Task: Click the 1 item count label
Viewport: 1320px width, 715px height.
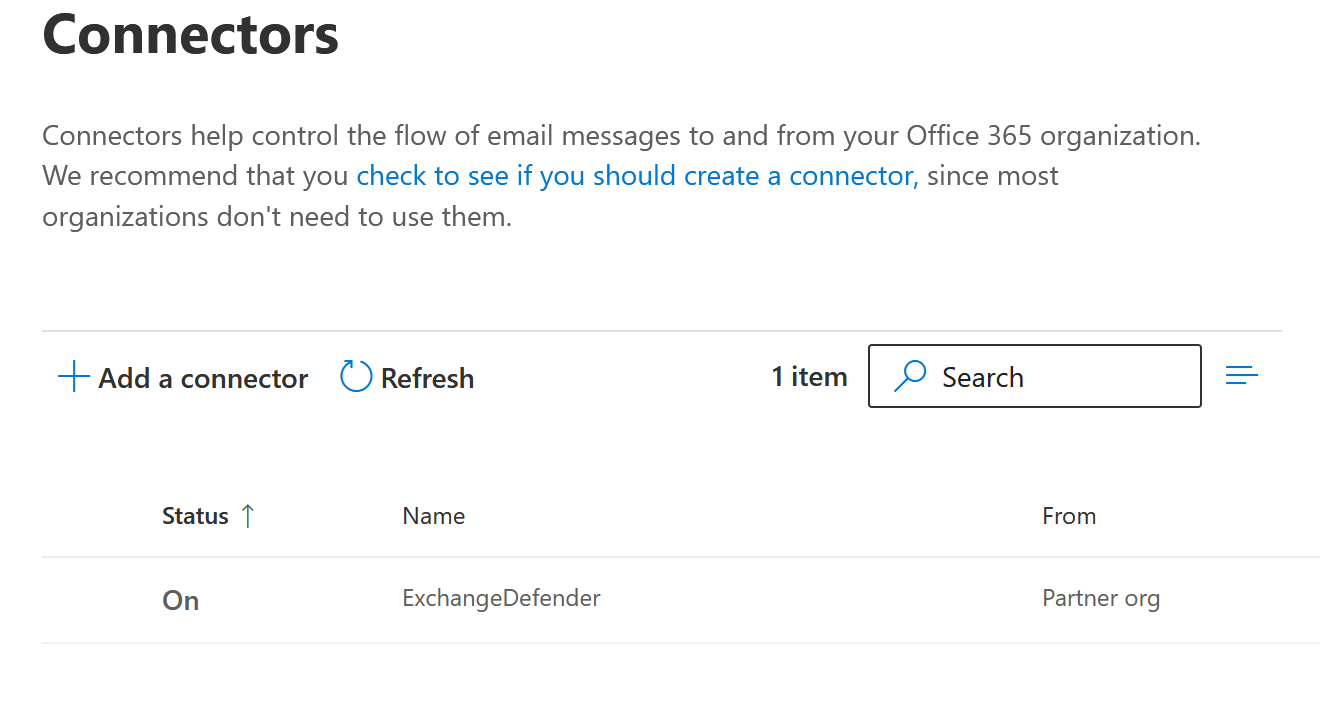Action: coord(809,376)
